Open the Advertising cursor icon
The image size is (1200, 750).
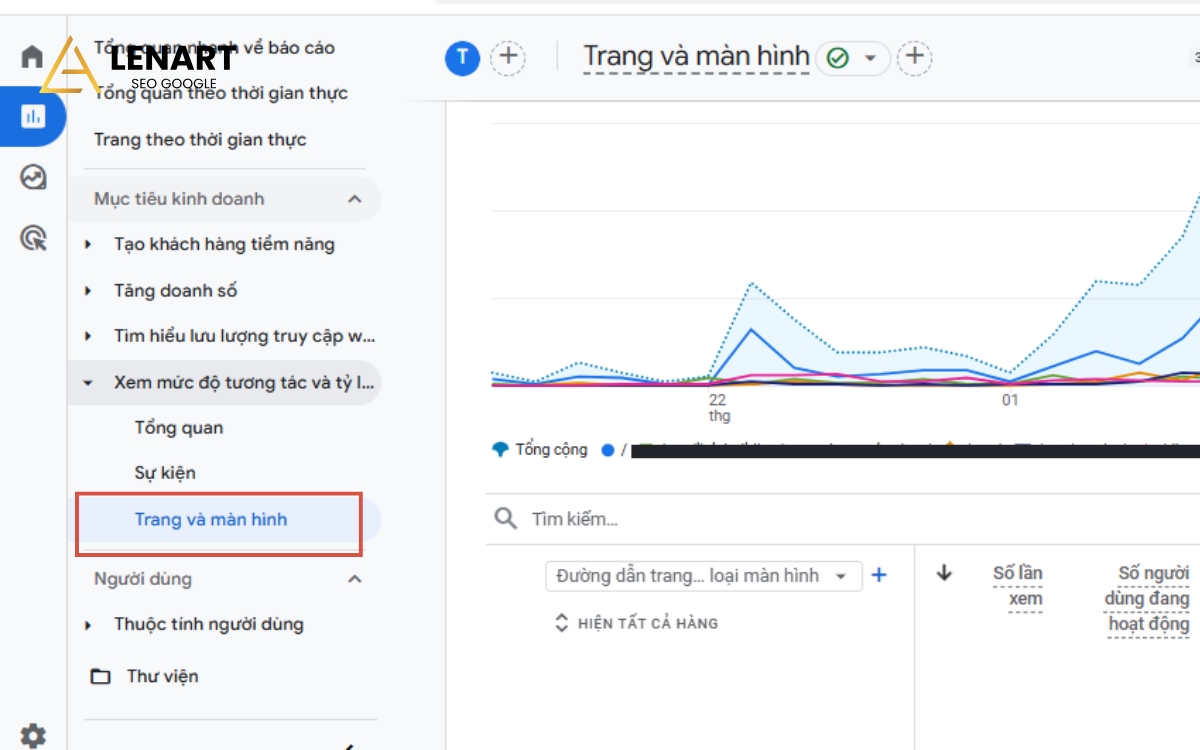[33, 238]
